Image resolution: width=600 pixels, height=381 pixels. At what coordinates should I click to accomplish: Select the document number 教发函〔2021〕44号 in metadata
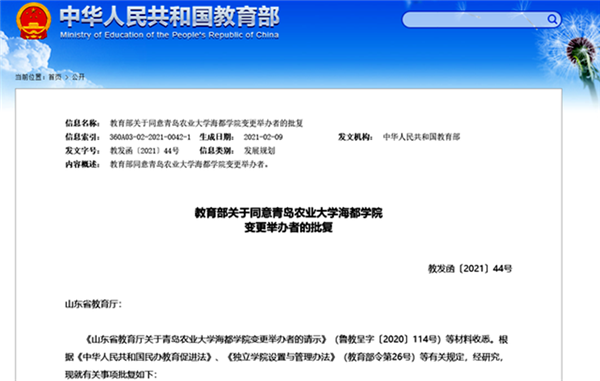(x=145, y=151)
